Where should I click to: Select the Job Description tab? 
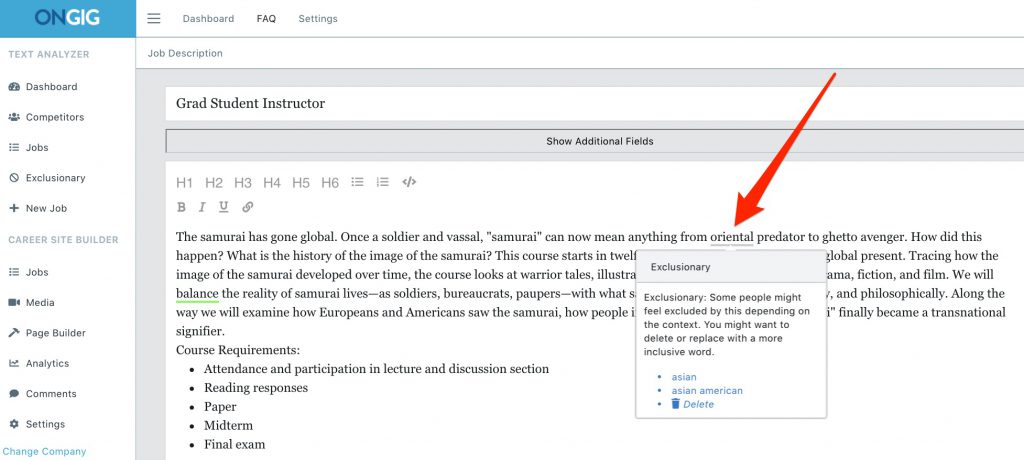(x=185, y=54)
